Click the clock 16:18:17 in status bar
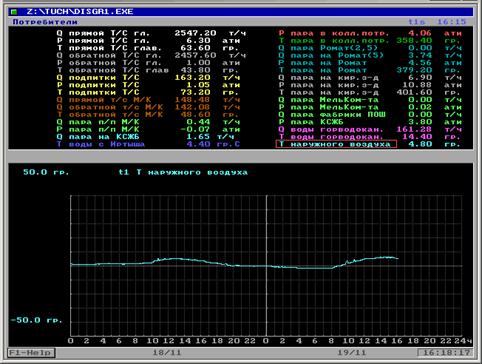 click(x=445, y=352)
